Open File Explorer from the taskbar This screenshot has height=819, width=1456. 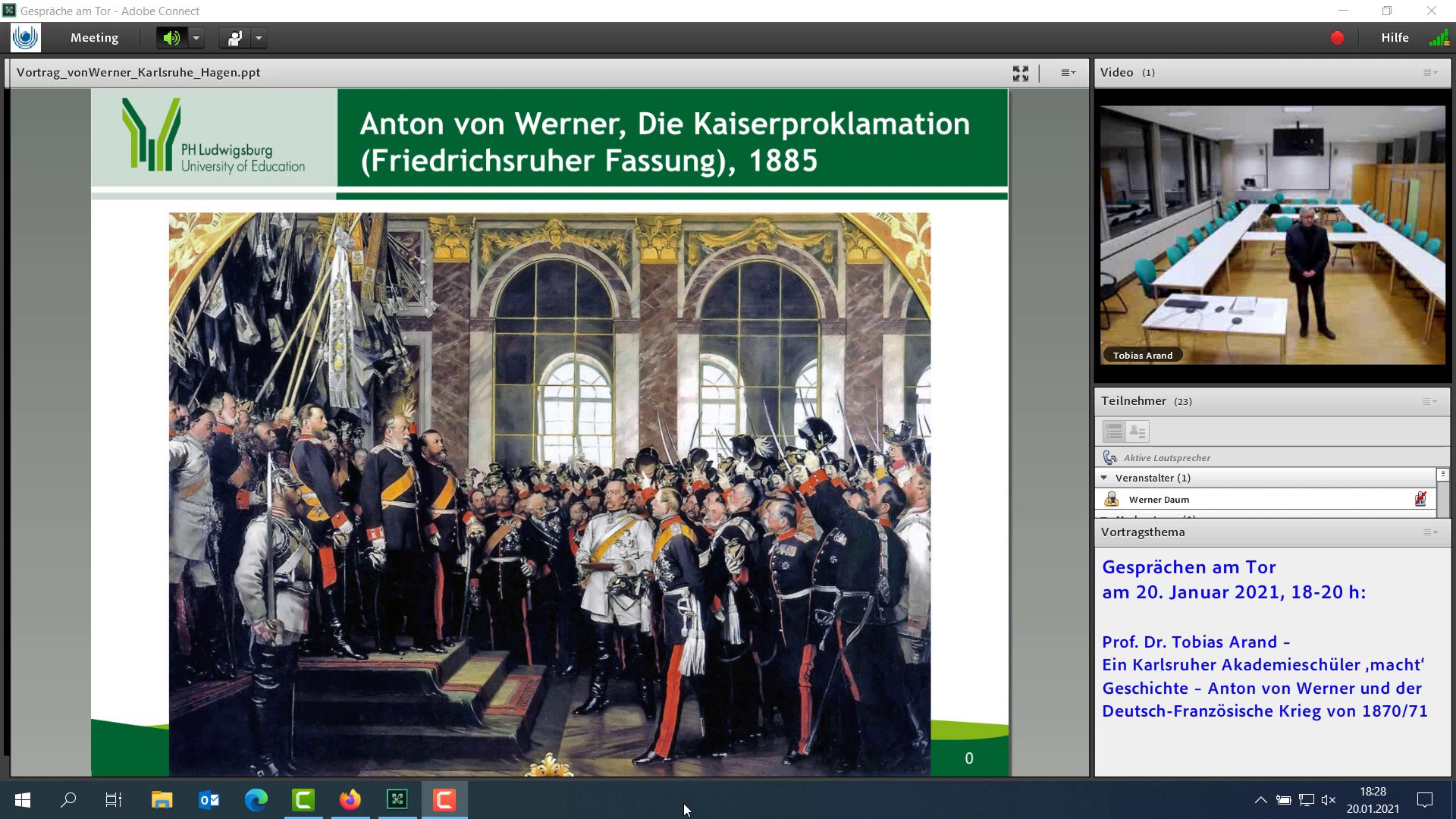click(x=162, y=799)
